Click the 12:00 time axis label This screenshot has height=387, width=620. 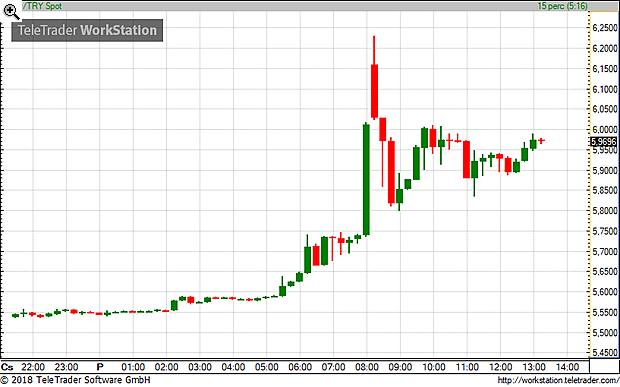[500, 366]
